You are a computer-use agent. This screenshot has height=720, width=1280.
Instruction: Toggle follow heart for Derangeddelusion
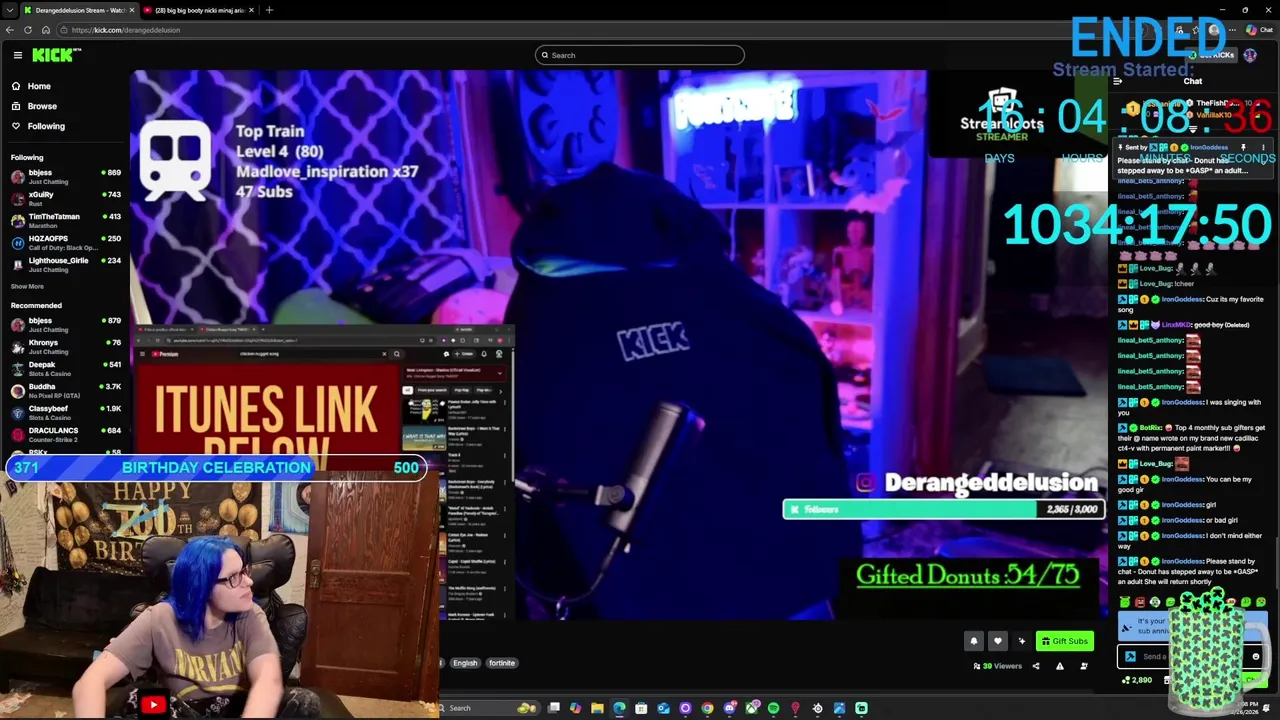click(997, 641)
